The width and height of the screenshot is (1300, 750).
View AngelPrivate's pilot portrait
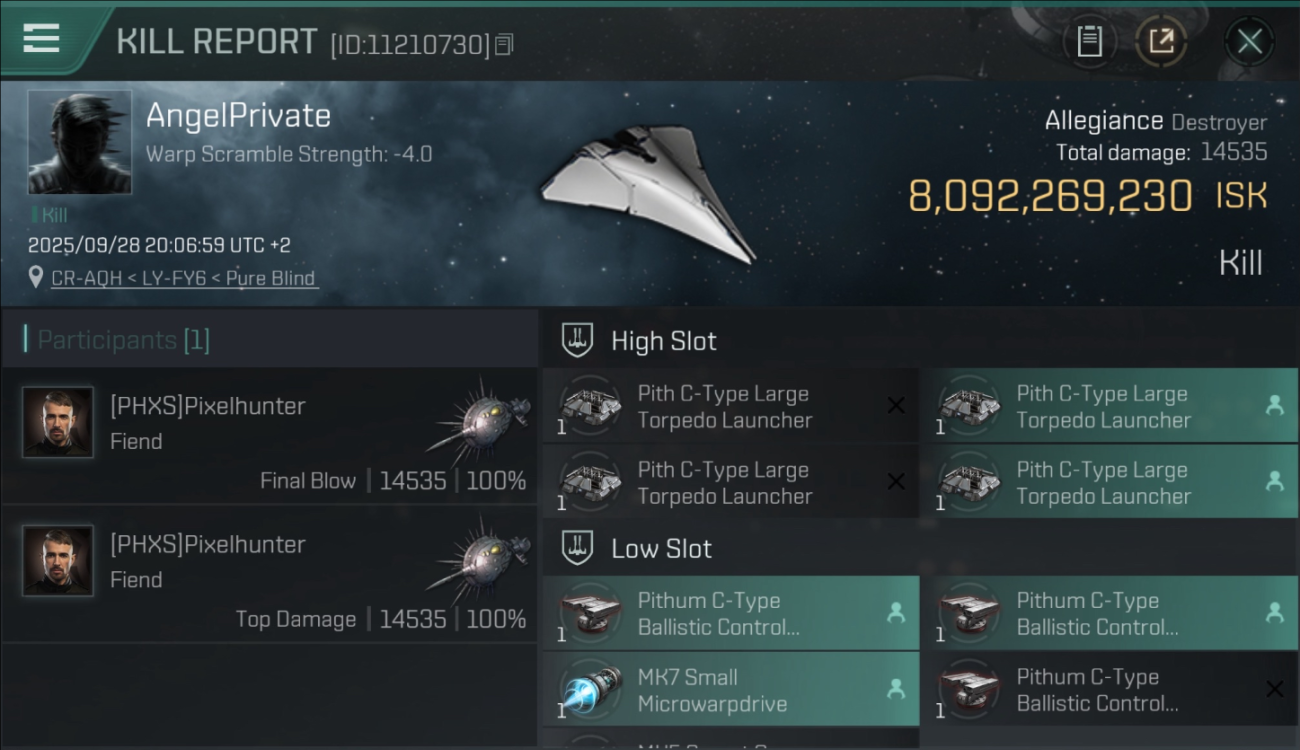(x=80, y=142)
